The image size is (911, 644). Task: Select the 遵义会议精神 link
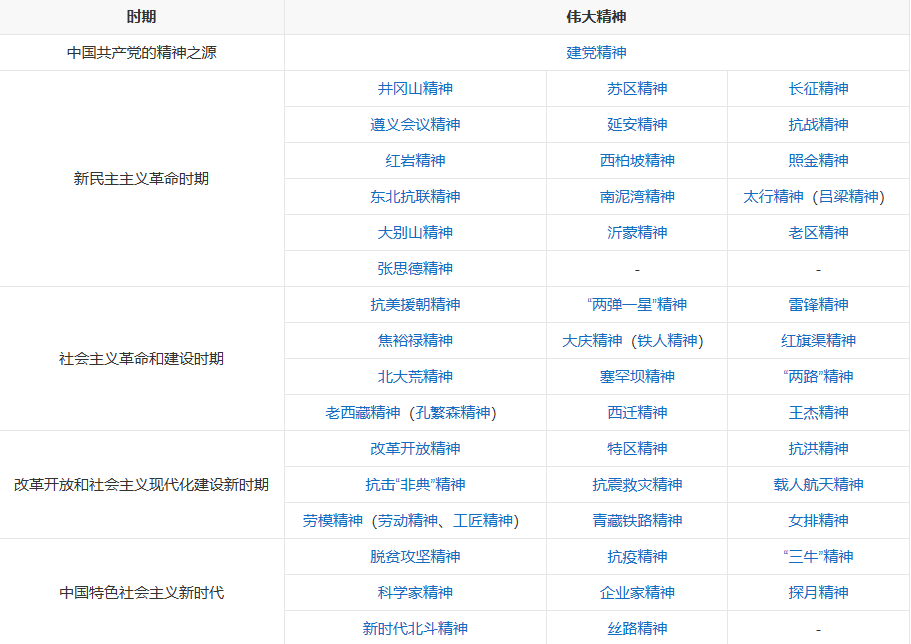(415, 125)
